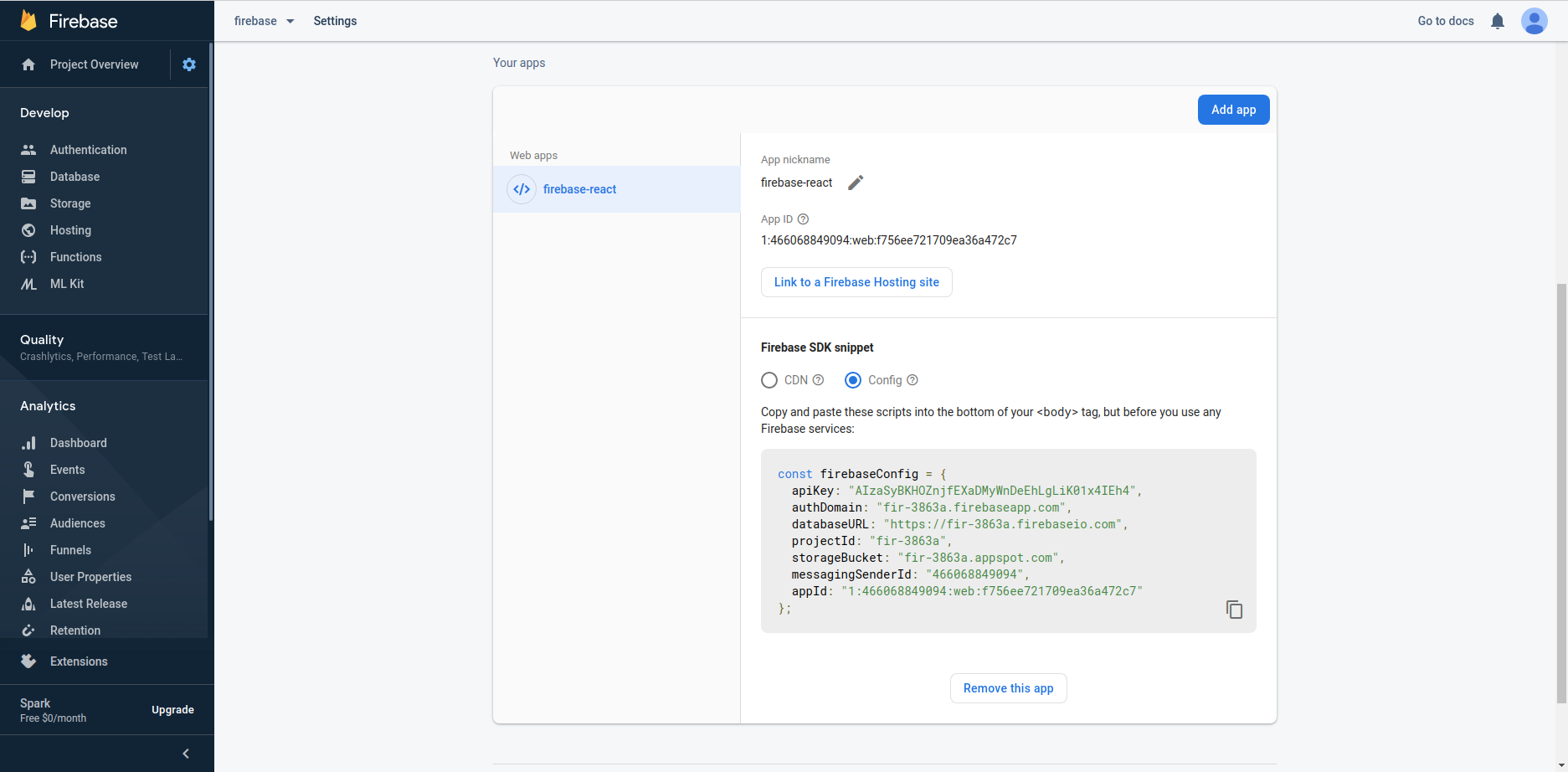This screenshot has width=1568, height=772.
Task: Open the firebase project dropdown
Action: (x=265, y=21)
